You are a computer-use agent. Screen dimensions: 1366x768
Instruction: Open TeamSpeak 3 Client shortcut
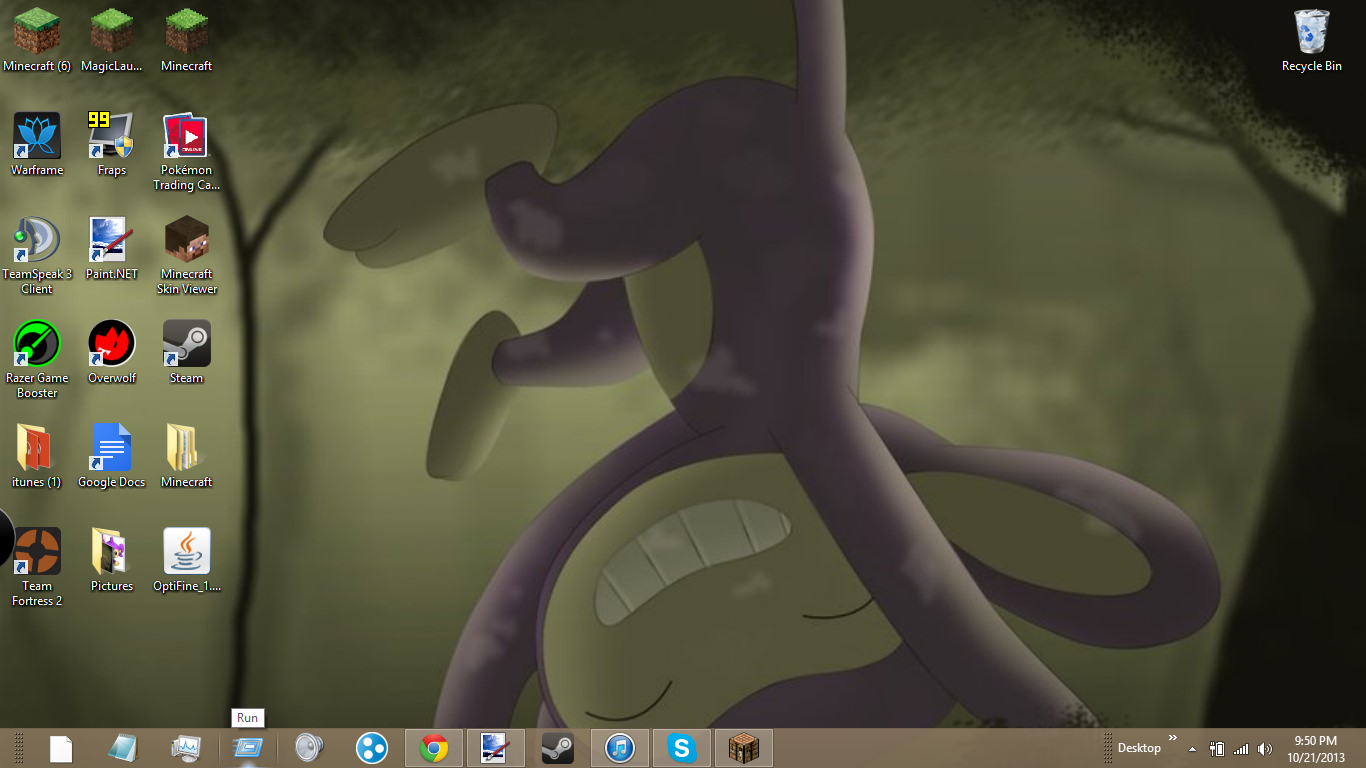37,256
